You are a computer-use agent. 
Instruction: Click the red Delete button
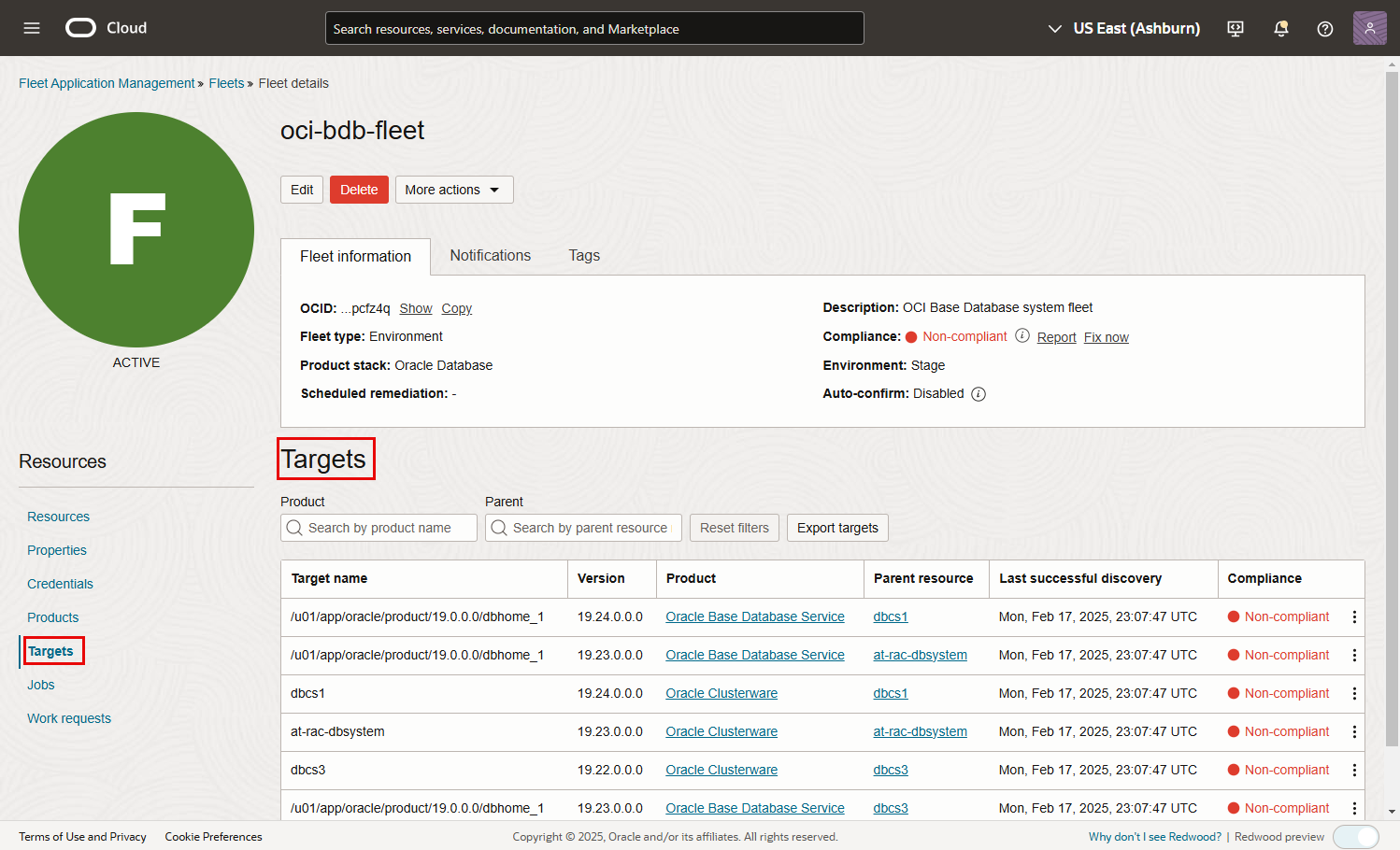tap(359, 190)
